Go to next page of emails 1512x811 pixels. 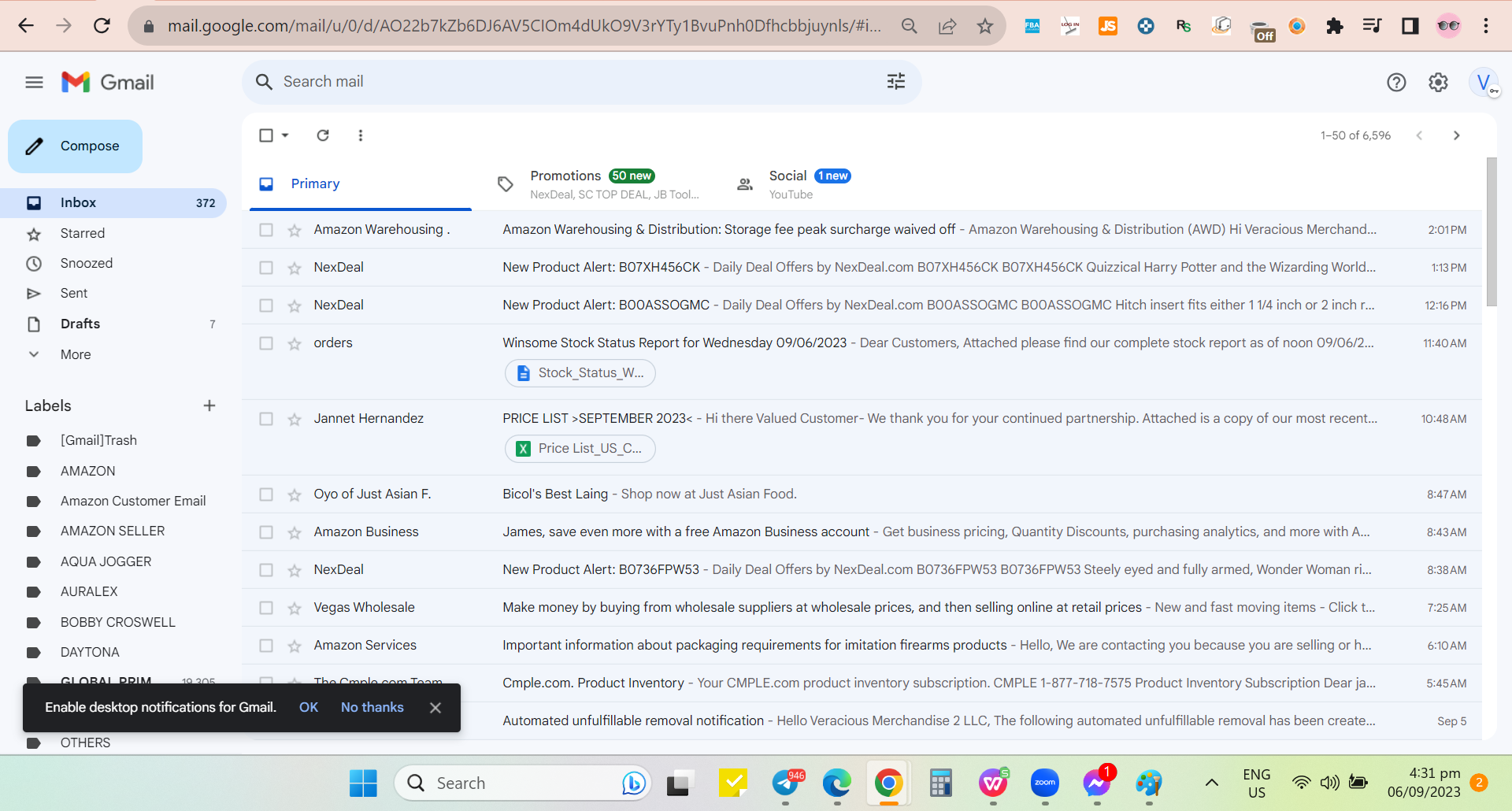[x=1456, y=135]
